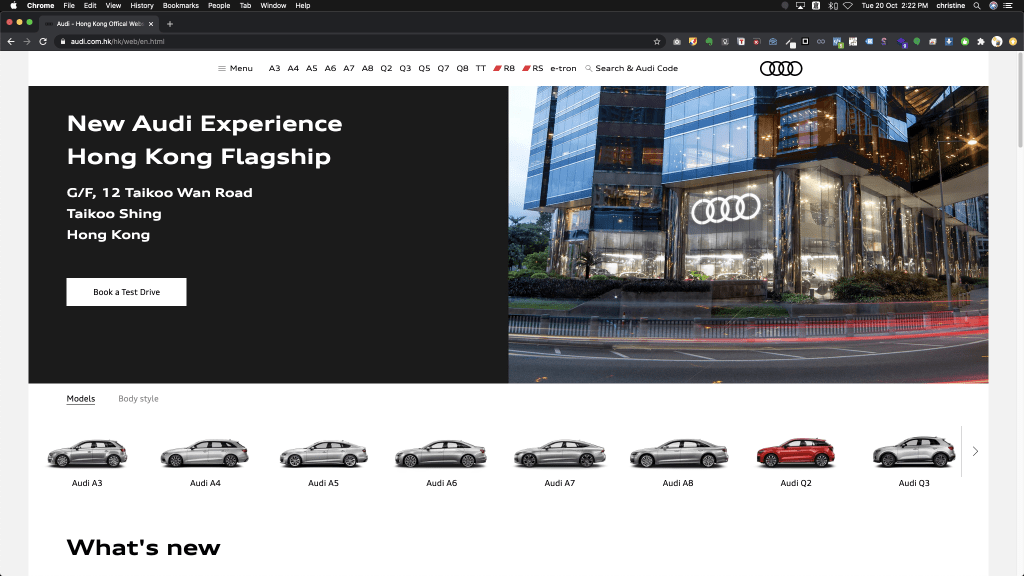
Task: Open the hamburger Menu icon
Action: pos(221,69)
